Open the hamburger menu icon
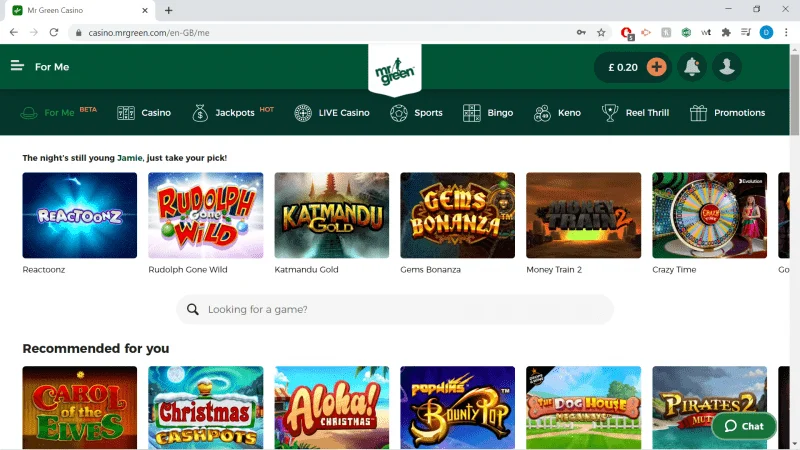The width and height of the screenshot is (800, 450). click(x=17, y=66)
